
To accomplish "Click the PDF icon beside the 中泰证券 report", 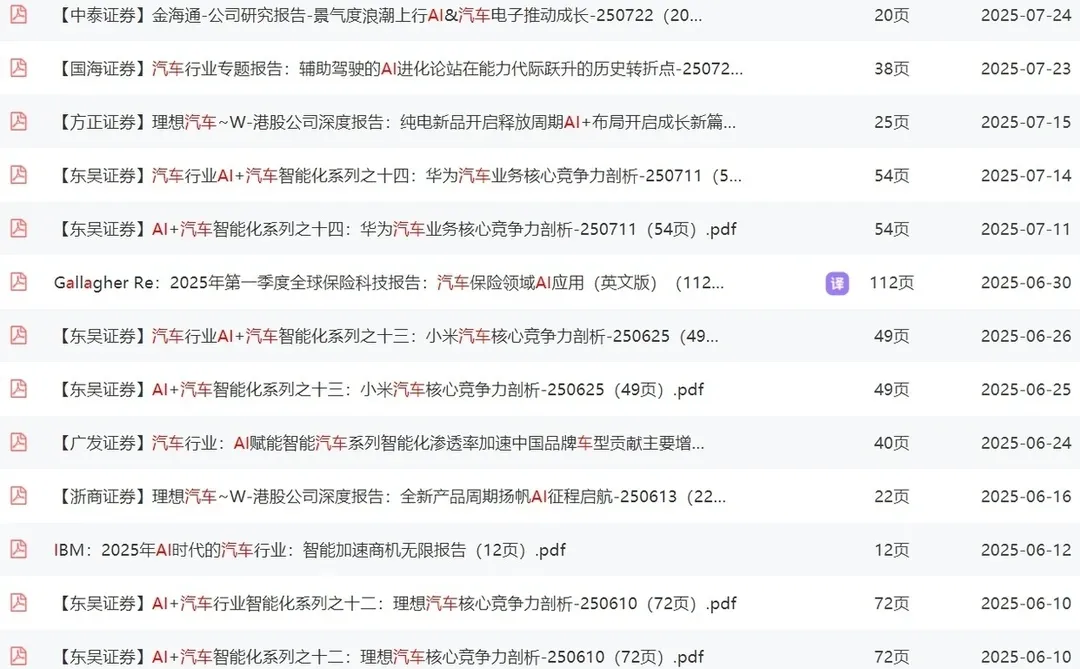I will [x=17, y=15].
